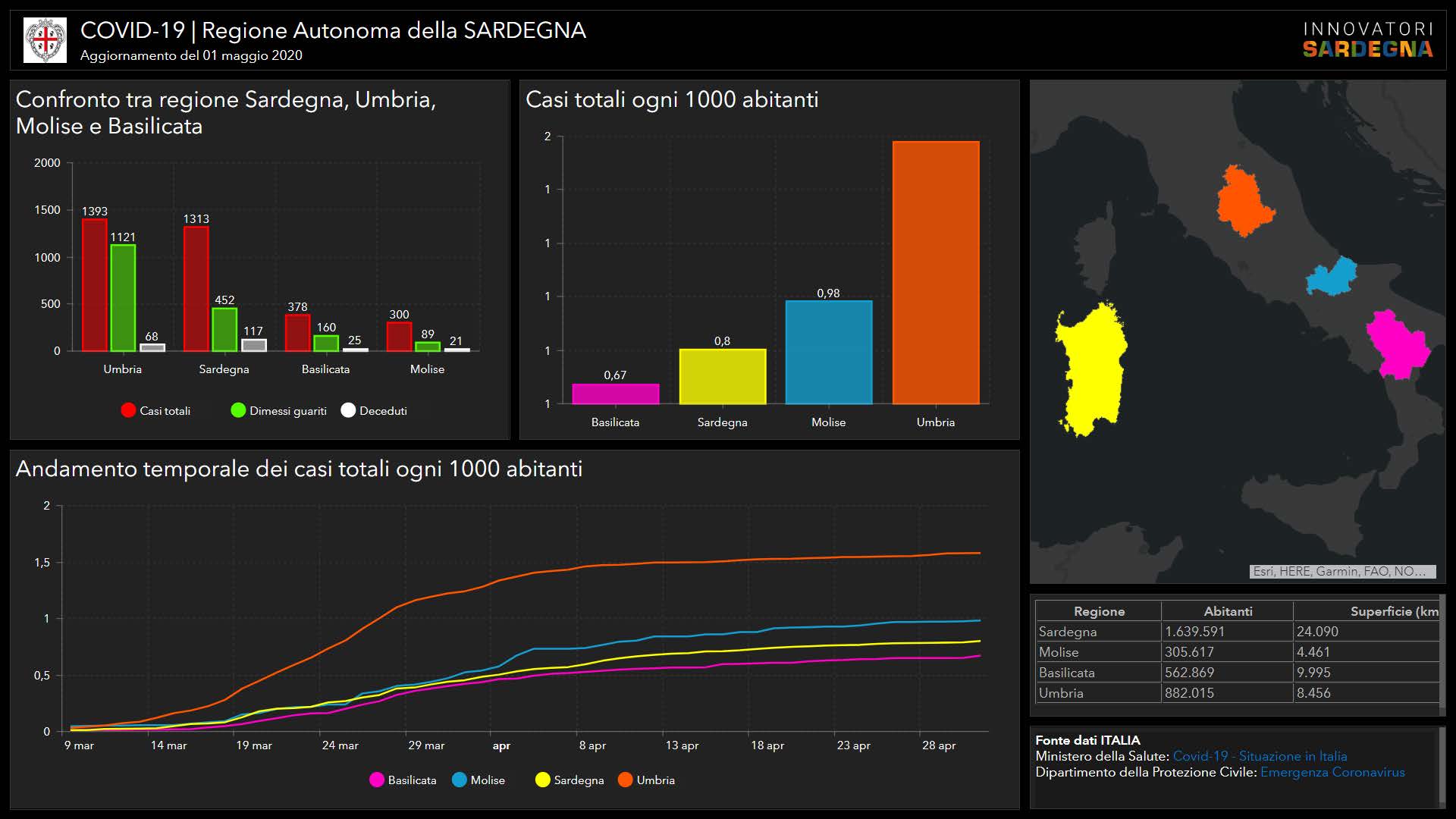Click the Regione table column header
Screen dimensions: 1456x819
click(x=1099, y=611)
